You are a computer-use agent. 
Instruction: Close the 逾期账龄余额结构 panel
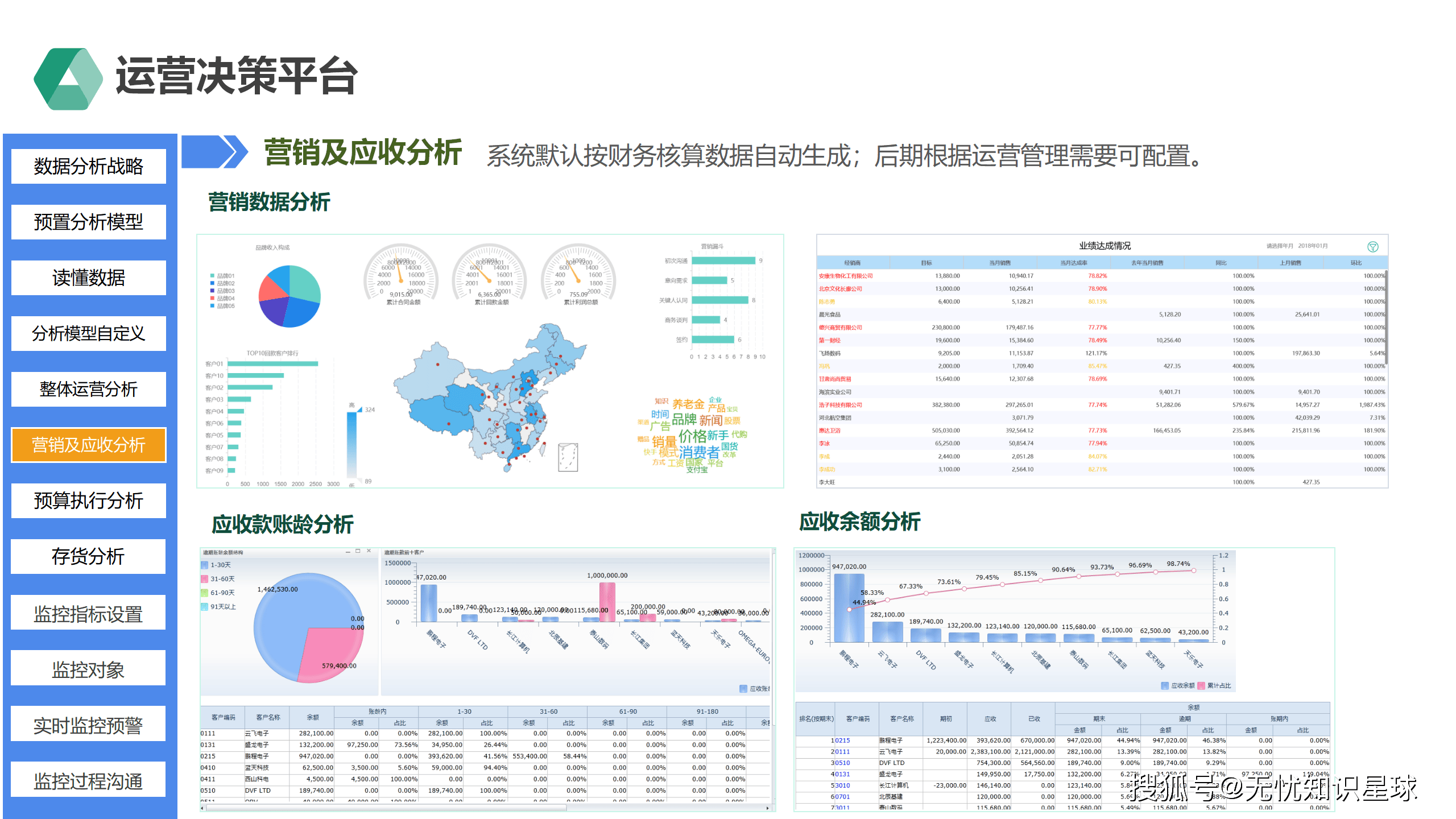coord(369,551)
